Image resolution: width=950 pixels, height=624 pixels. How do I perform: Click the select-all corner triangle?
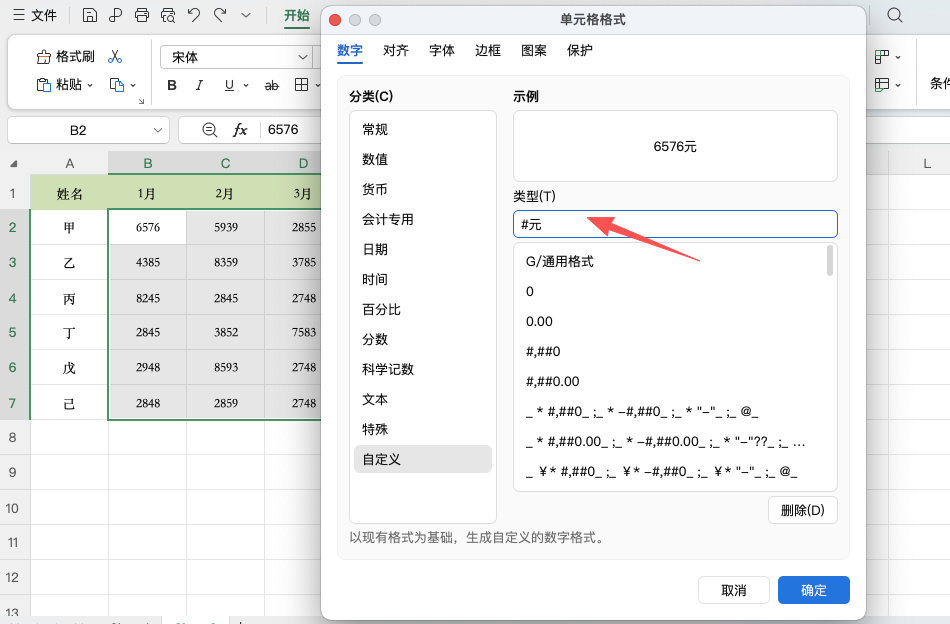pos(14,164)
